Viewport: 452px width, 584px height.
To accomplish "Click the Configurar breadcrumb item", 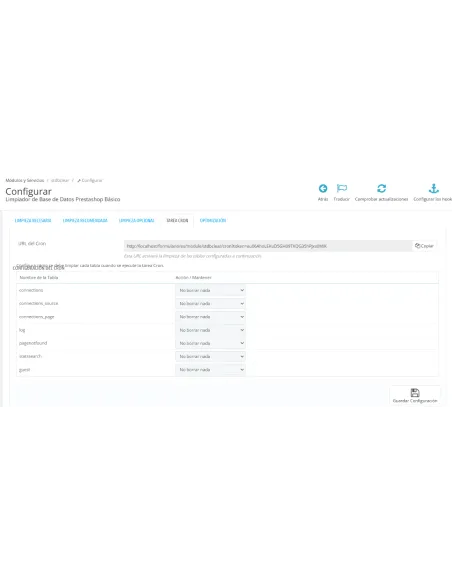I will click(90, 180).
